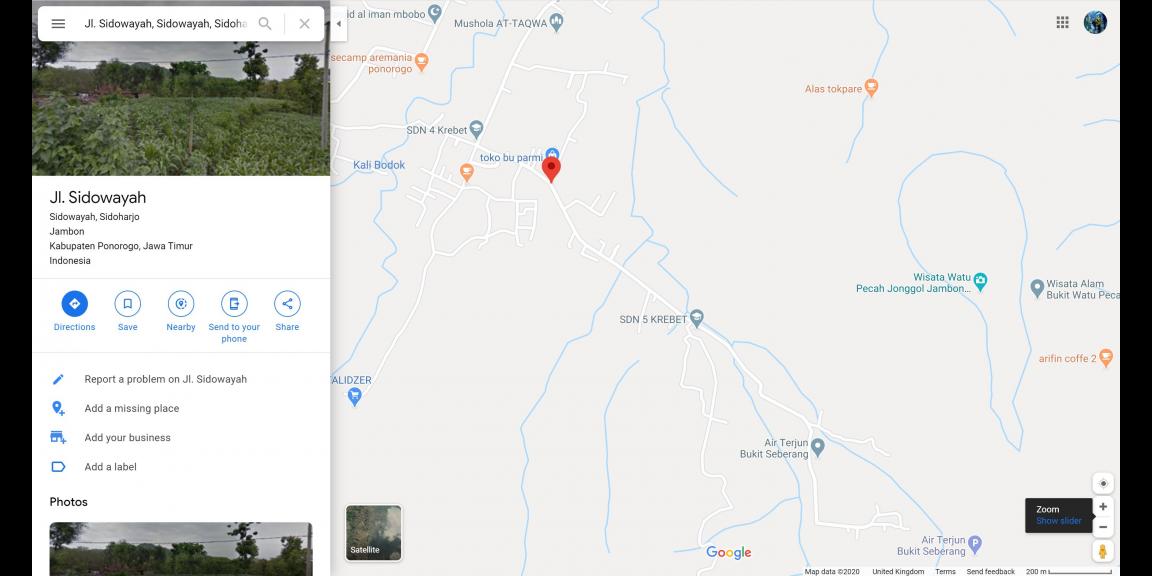Switch to Satellite view
1152x576 pixels.
click(x=374, y=533)
